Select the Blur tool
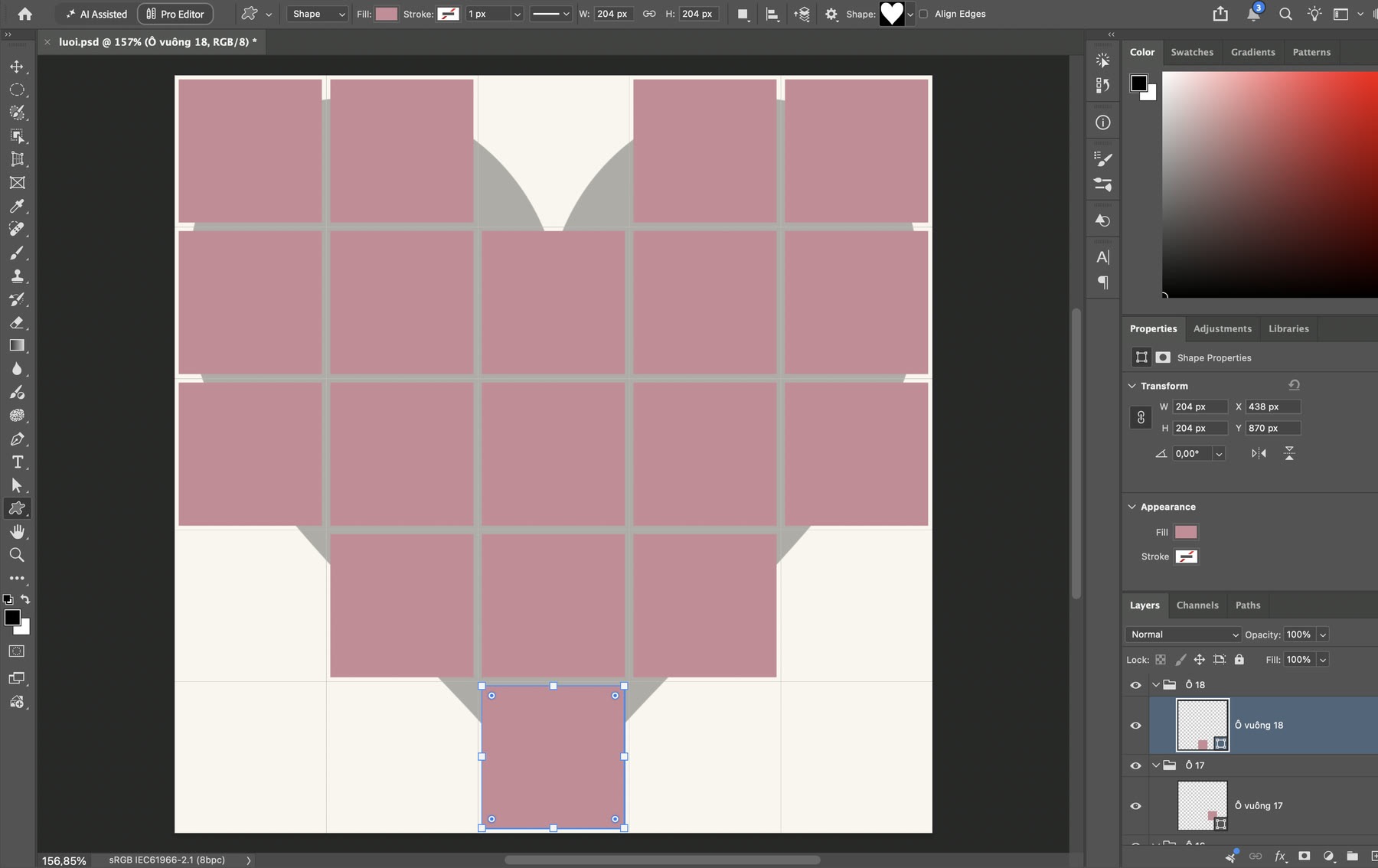1378x868 pixels. tap(17, 369)
